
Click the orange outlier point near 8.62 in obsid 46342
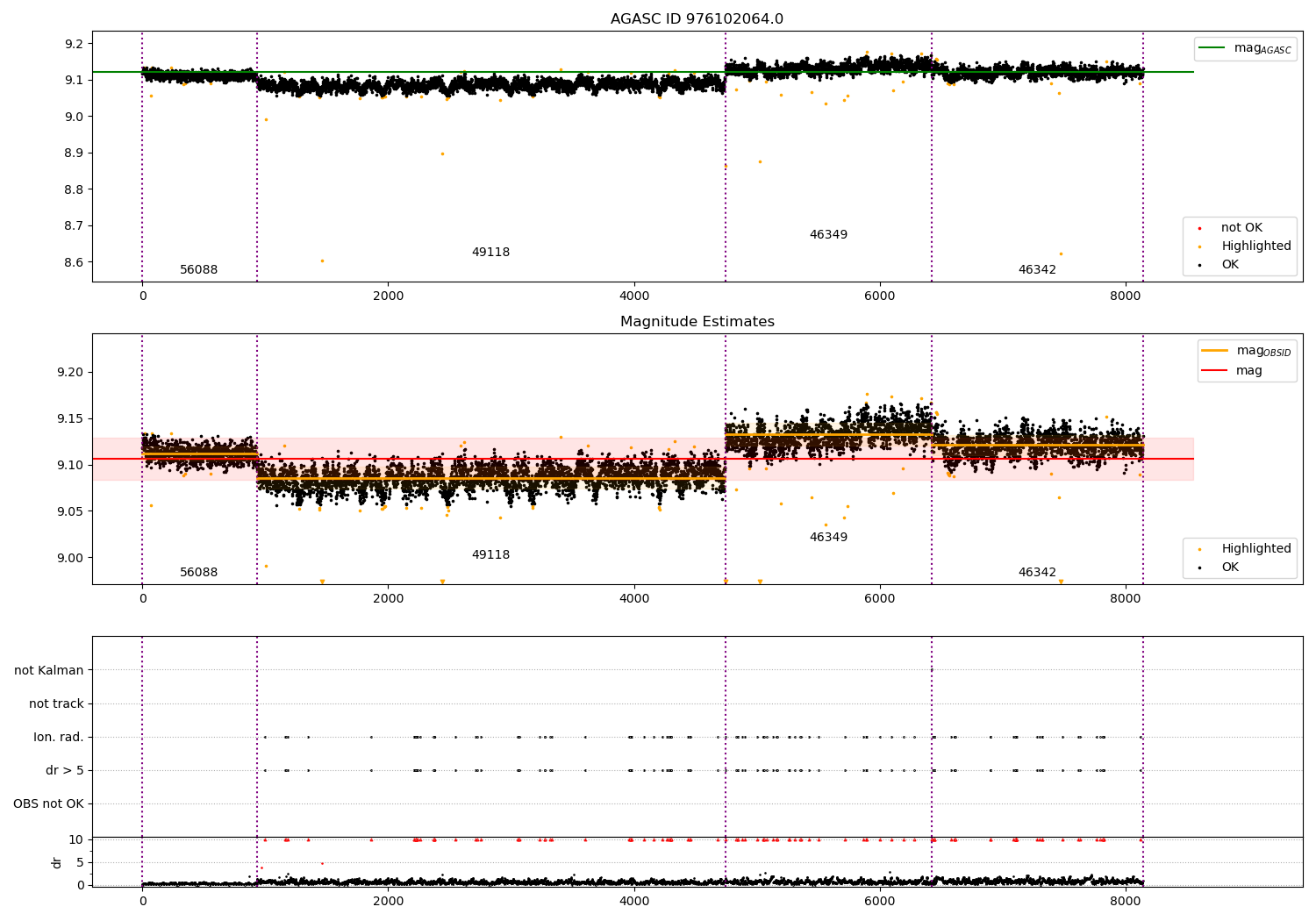click(1061, 253)
